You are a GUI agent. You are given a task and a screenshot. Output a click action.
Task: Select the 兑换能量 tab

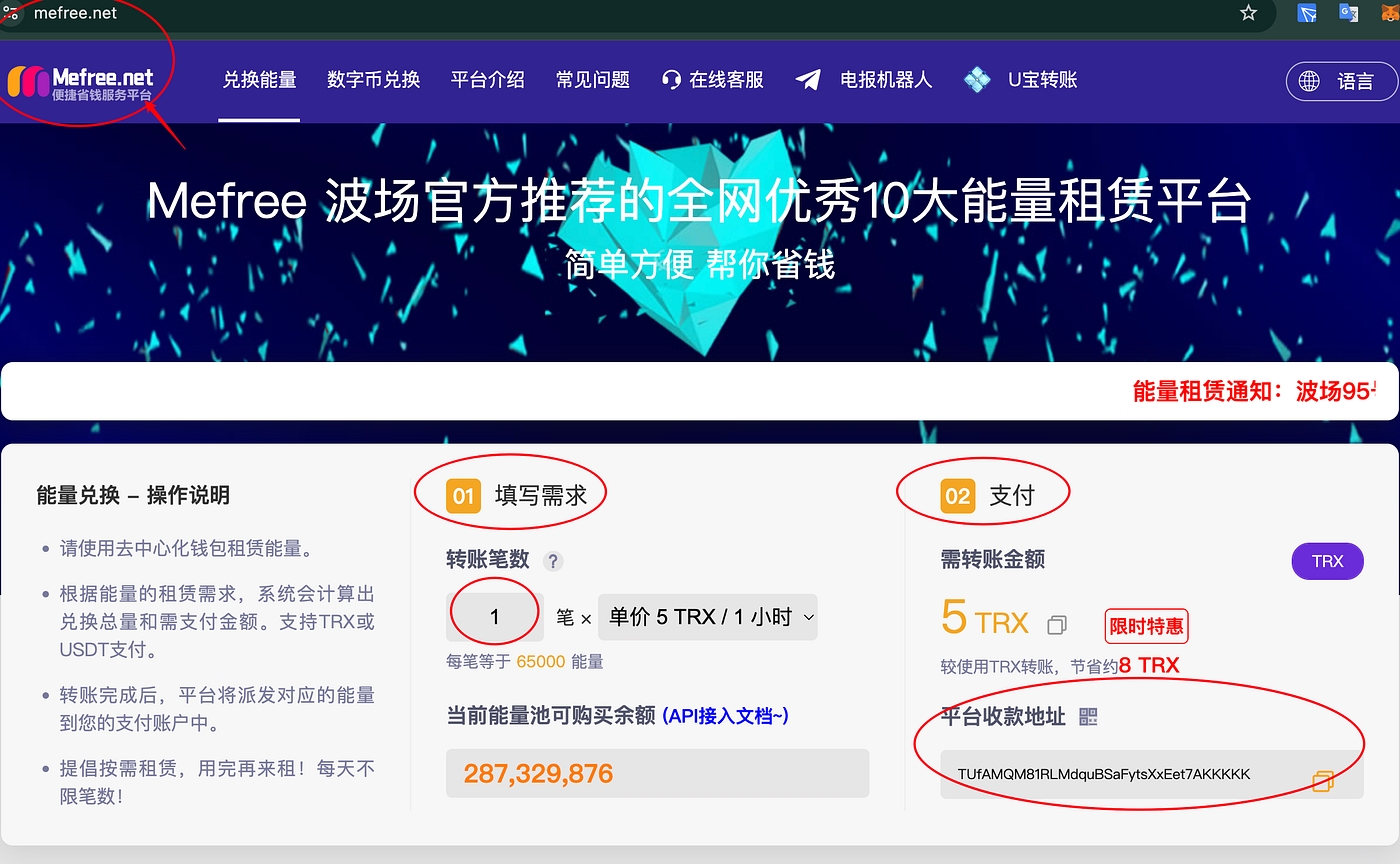259,80
